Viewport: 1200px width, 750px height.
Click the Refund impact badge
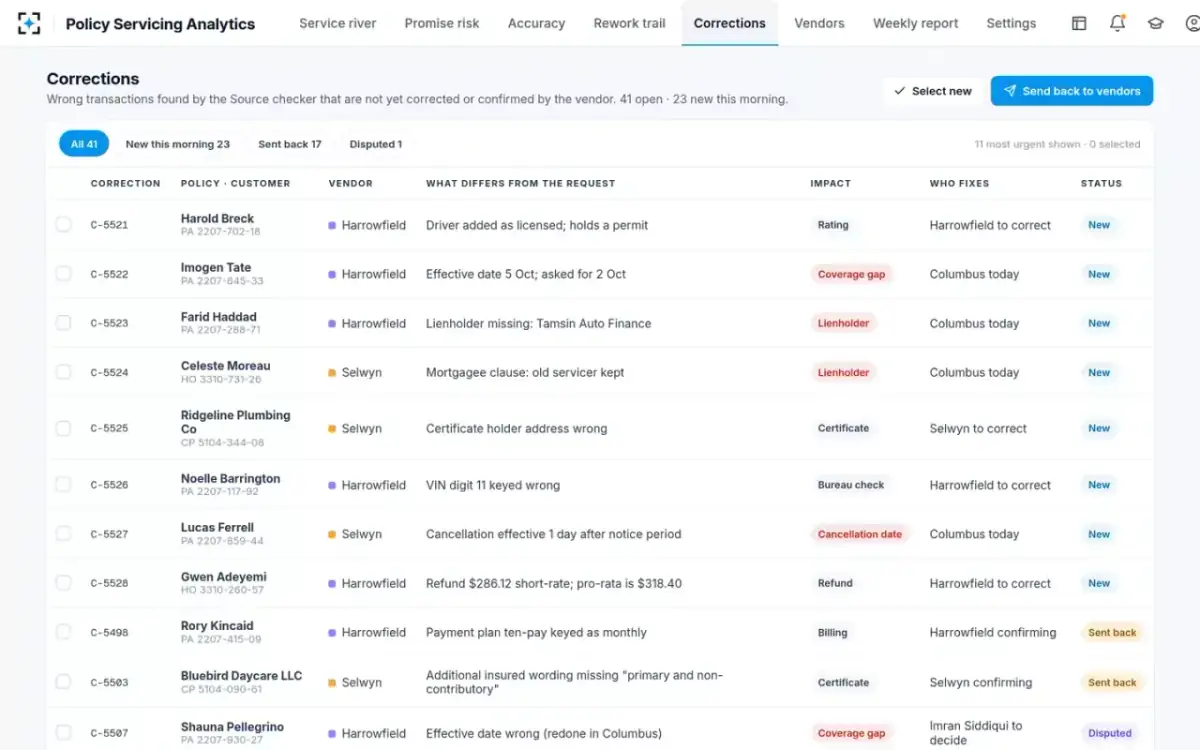pos(835,583)
